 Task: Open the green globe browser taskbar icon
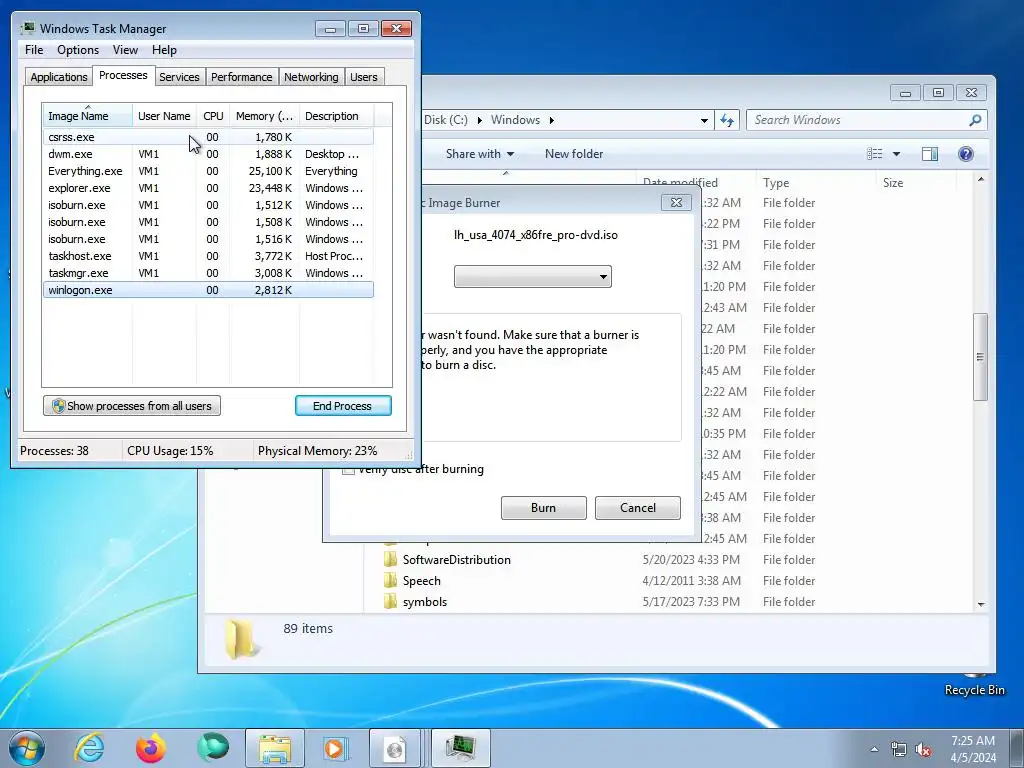(x=213, y=748)
